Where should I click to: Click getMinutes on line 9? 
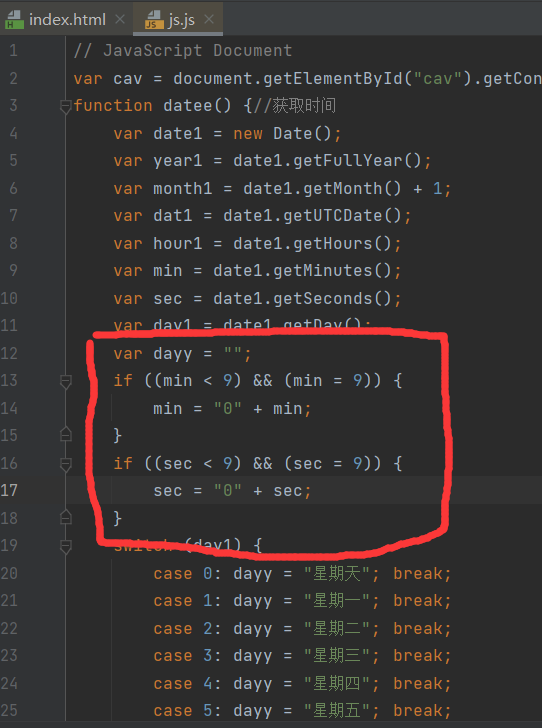tap(323, 271)
